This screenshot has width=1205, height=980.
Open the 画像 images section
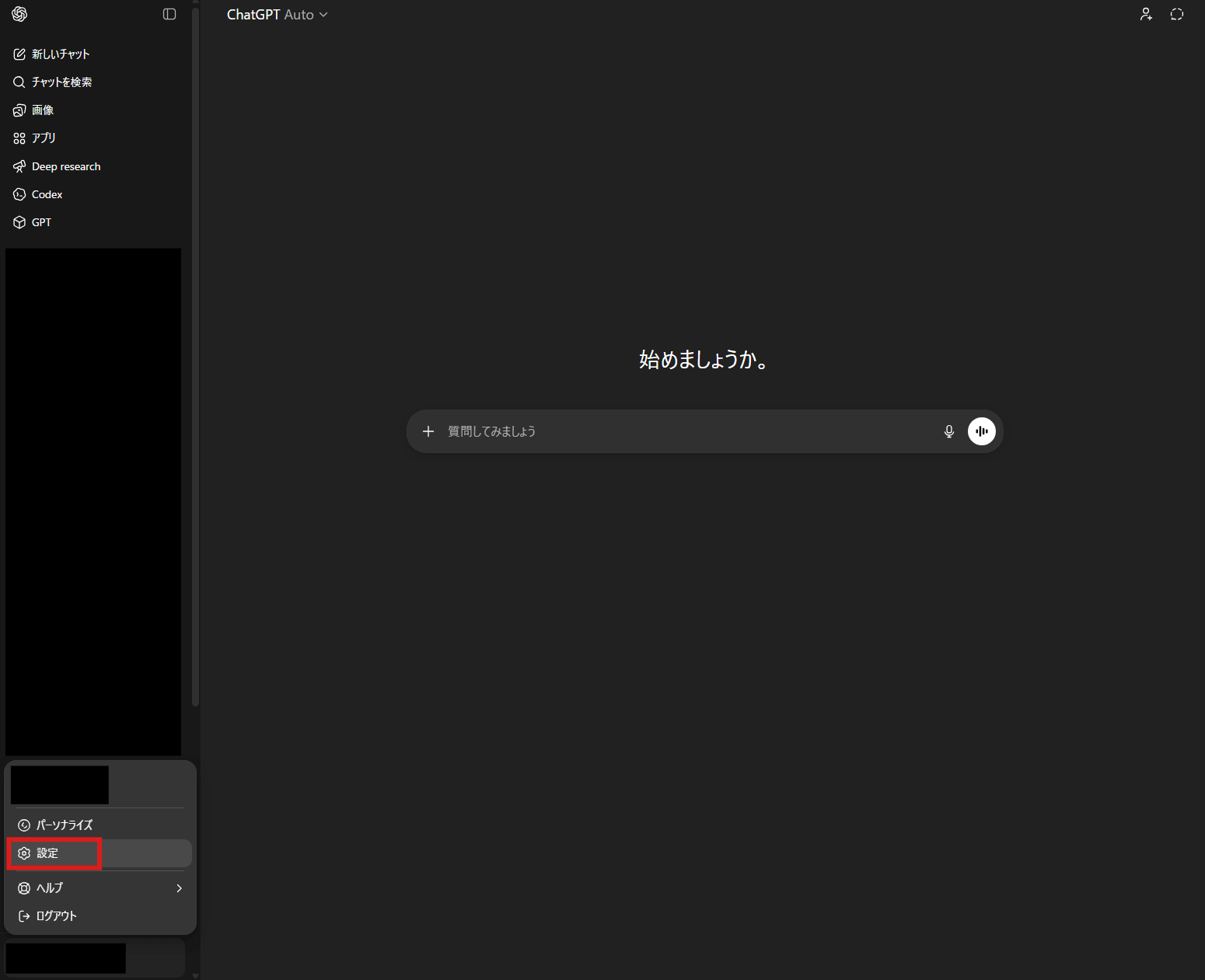click(43, 110)
